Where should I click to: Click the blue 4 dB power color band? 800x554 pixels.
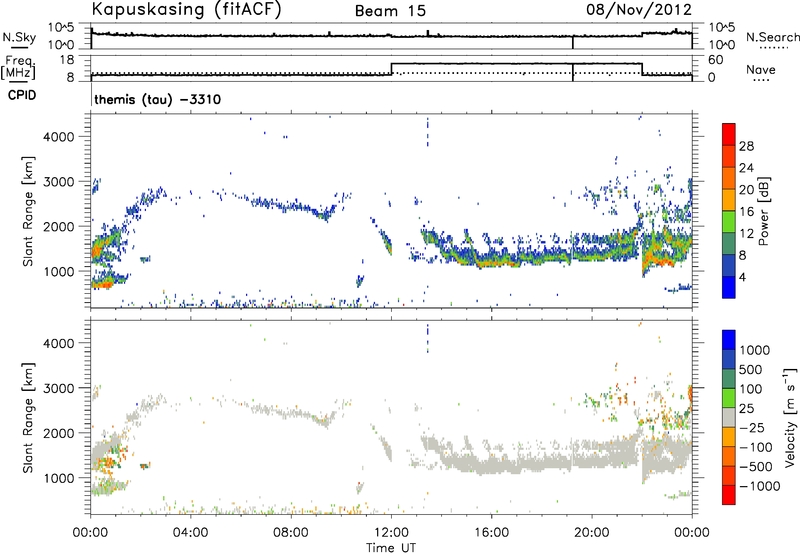pyautogui.click(x=729, y=287)
